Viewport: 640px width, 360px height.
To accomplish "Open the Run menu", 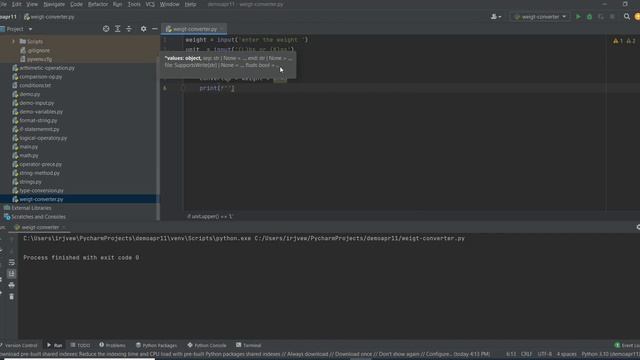I will click(118, 4).
